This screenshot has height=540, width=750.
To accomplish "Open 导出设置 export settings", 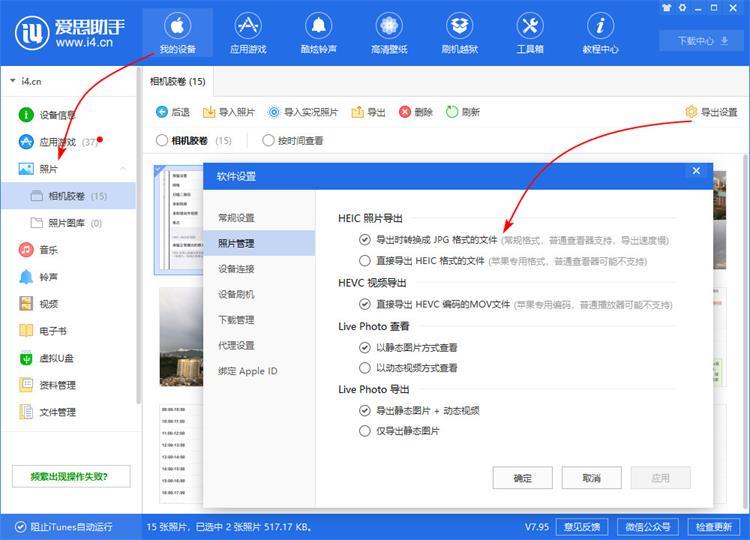I will pos(711,112).
